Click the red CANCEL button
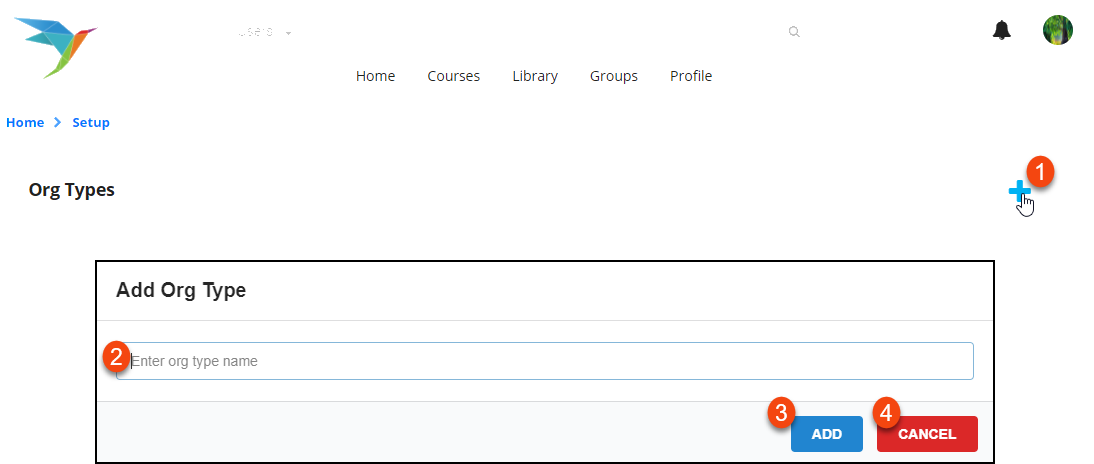The width and height of the screenshot is (1094, 464). pos(927,434)
